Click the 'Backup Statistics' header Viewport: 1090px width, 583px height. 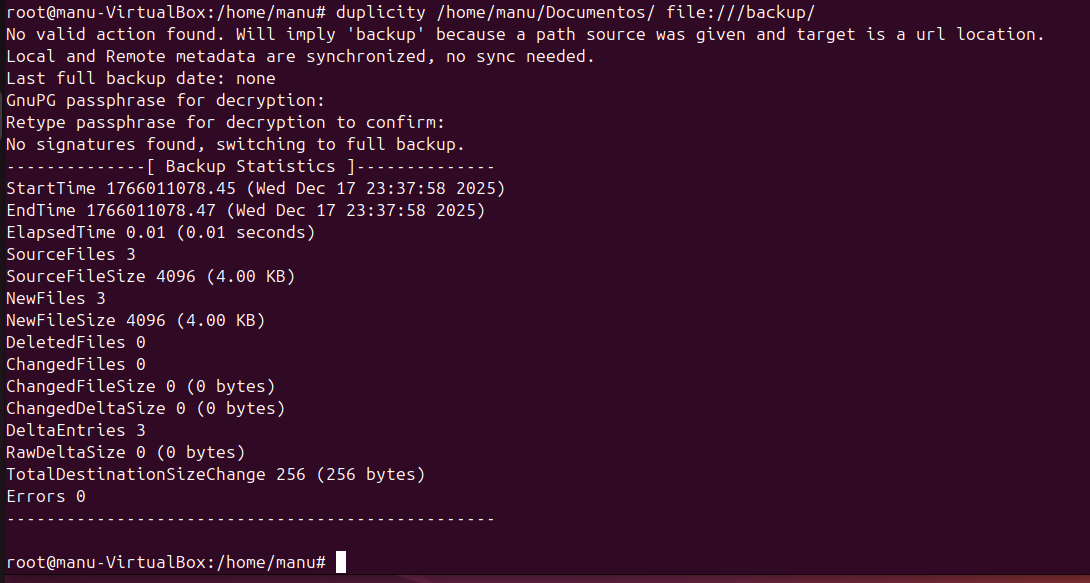(x=250, y=166)
